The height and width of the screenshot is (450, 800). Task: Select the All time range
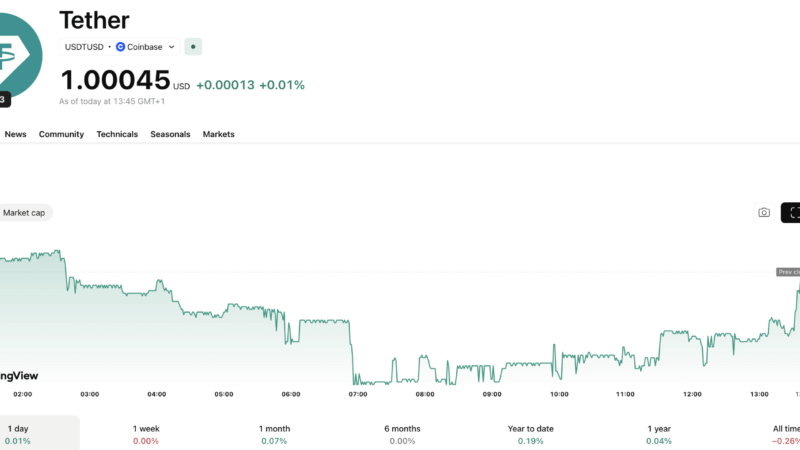(786, 434)
